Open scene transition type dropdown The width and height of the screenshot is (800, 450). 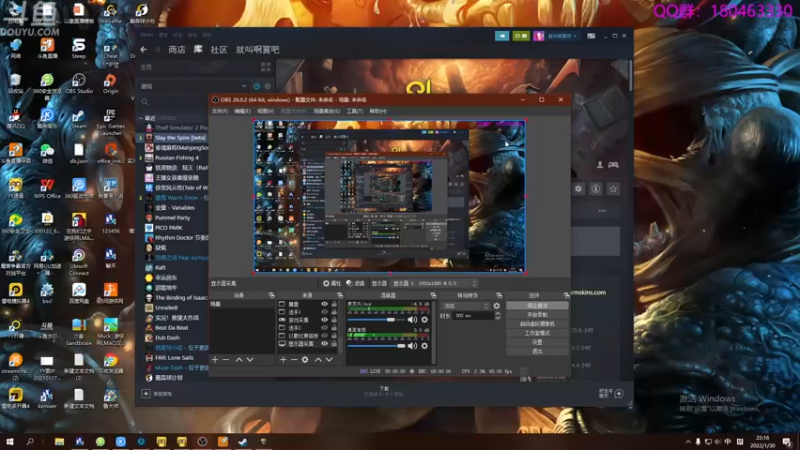click(466, 306)
